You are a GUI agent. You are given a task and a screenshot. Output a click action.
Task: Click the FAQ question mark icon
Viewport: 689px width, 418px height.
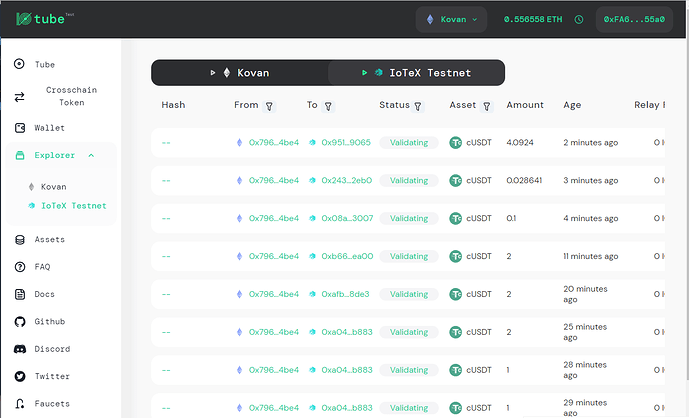click(20, 267)
